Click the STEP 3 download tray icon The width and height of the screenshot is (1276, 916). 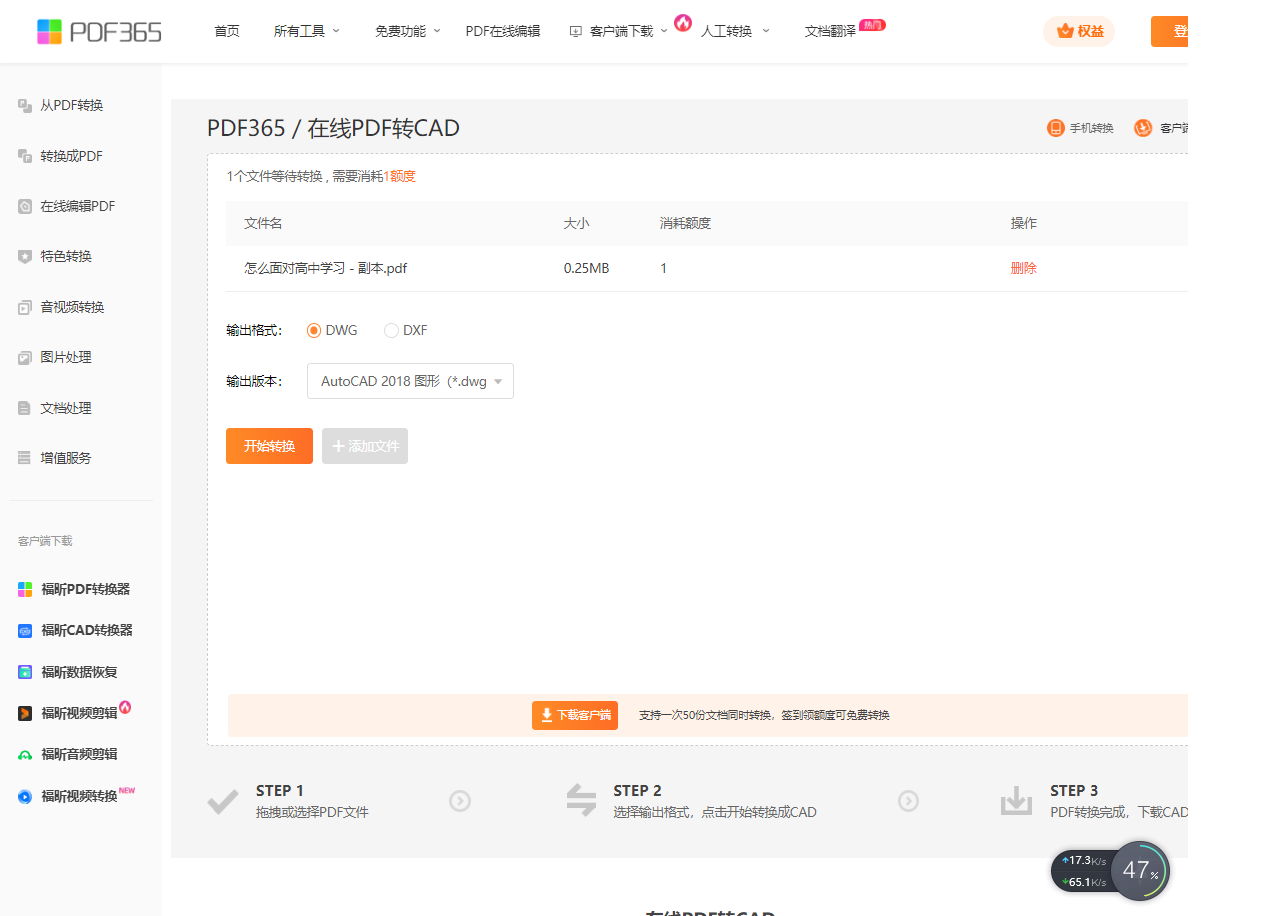(x=1016, y=801)
